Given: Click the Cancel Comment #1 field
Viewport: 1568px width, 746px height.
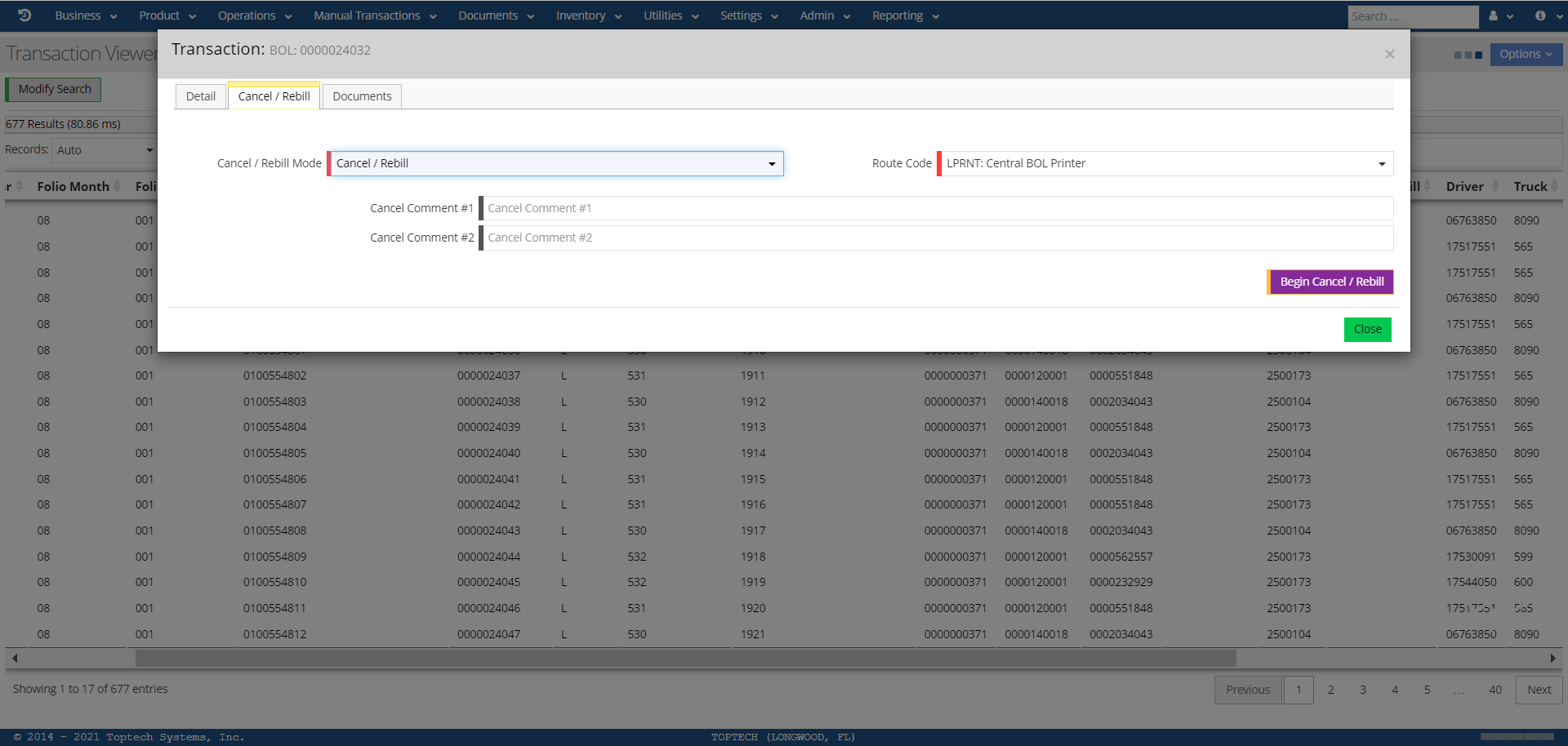Looking at the screenshot, I should pos(939,208).
